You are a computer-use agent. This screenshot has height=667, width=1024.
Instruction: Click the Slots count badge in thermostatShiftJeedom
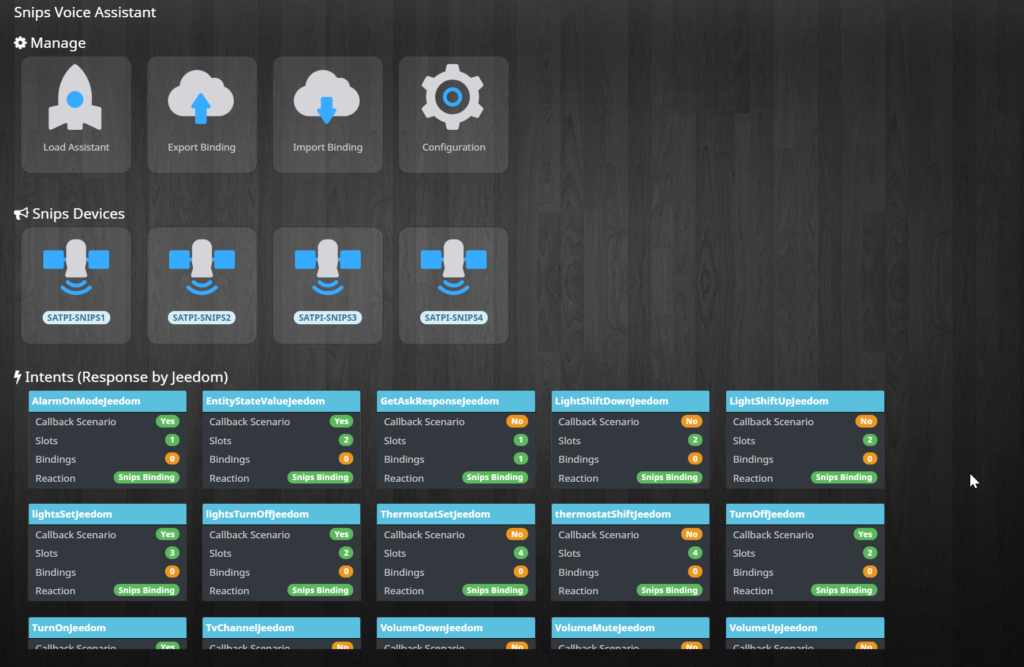pos(695,553)
